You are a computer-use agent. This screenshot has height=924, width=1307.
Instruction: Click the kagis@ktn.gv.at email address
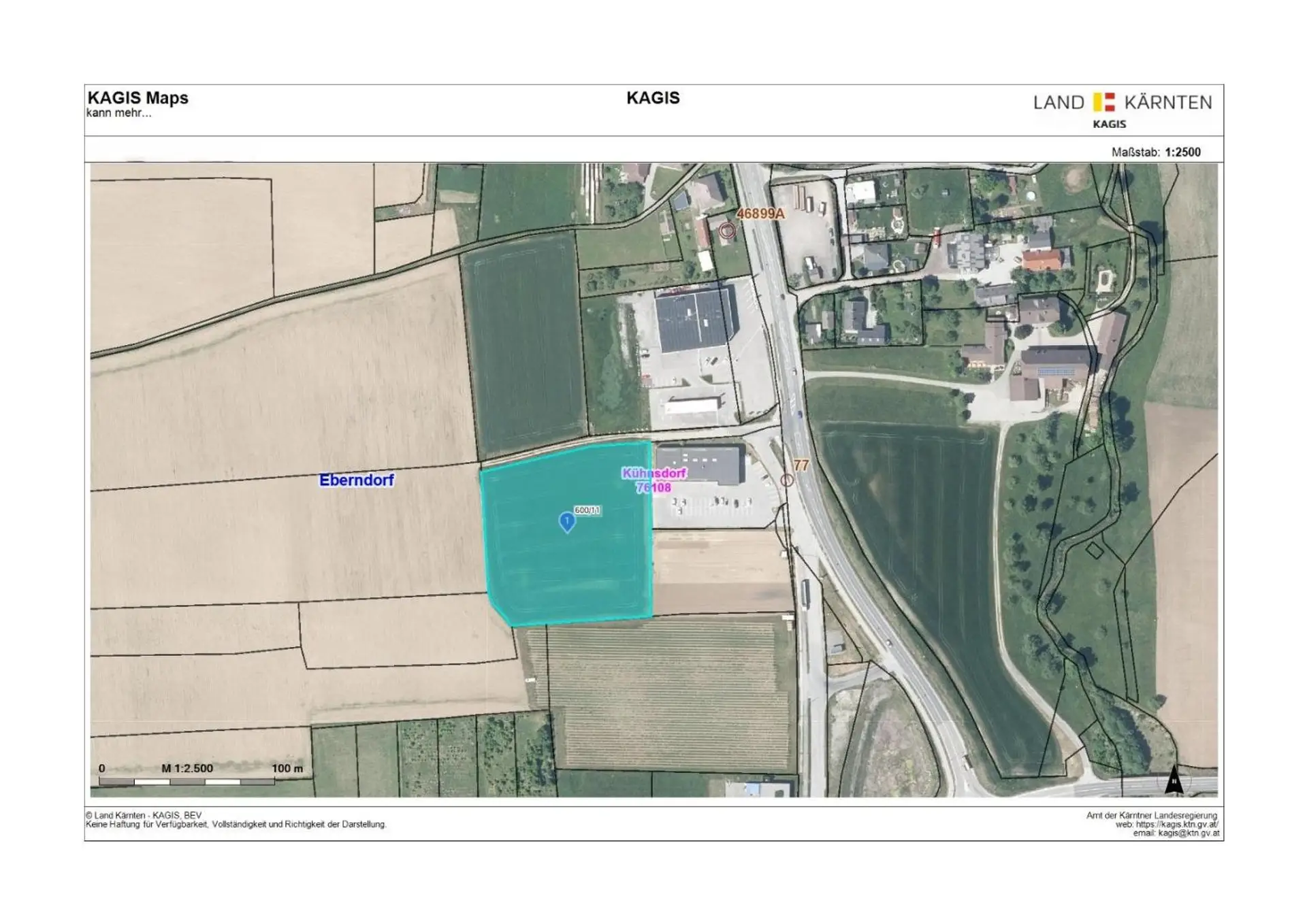(x=1189, y=833)
